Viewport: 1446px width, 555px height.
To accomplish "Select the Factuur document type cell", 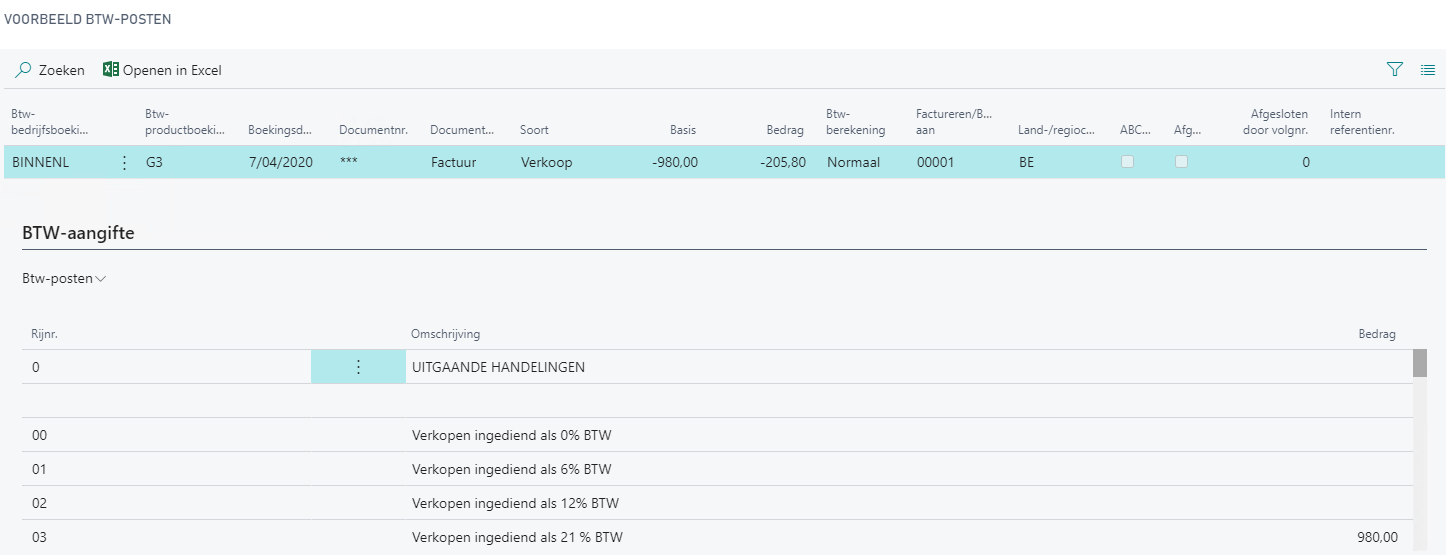I will coord(456,163).
